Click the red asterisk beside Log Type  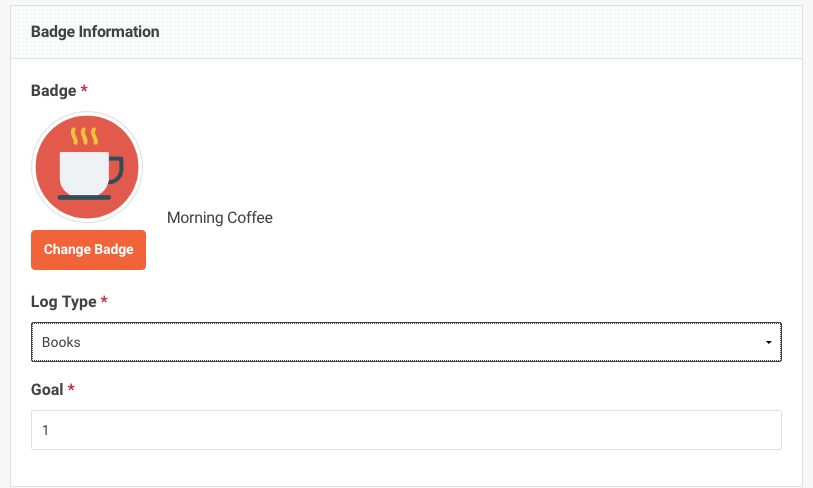[104, 300]
